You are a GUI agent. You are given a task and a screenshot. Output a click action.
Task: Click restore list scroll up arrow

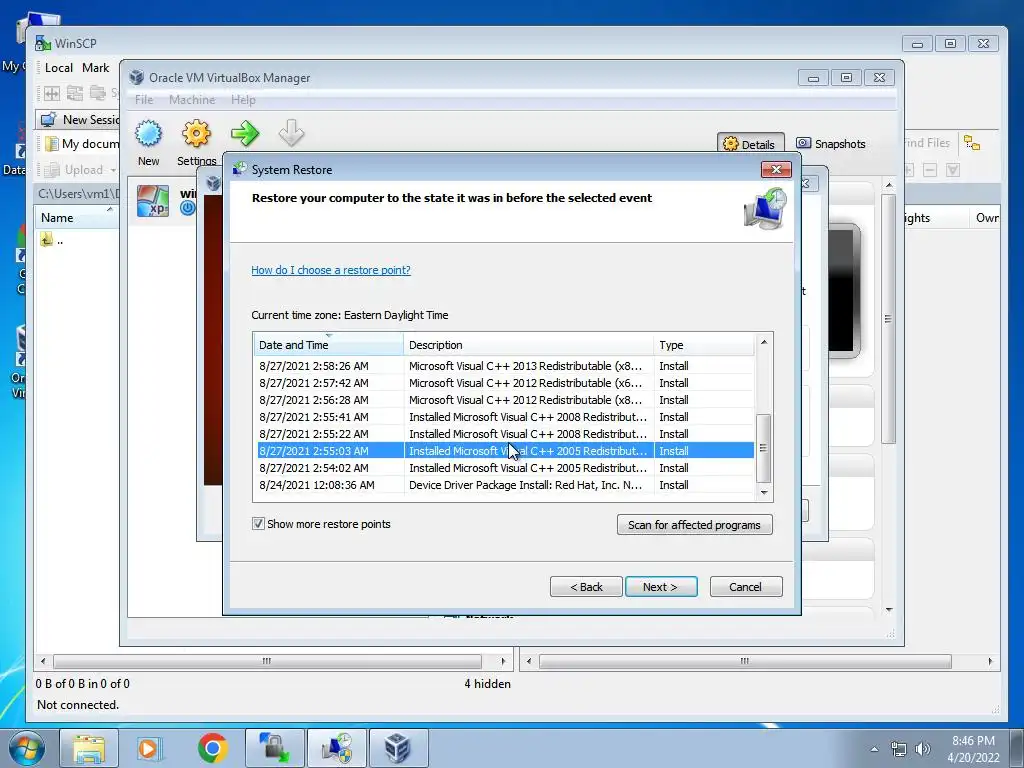(x=763, y=342)
